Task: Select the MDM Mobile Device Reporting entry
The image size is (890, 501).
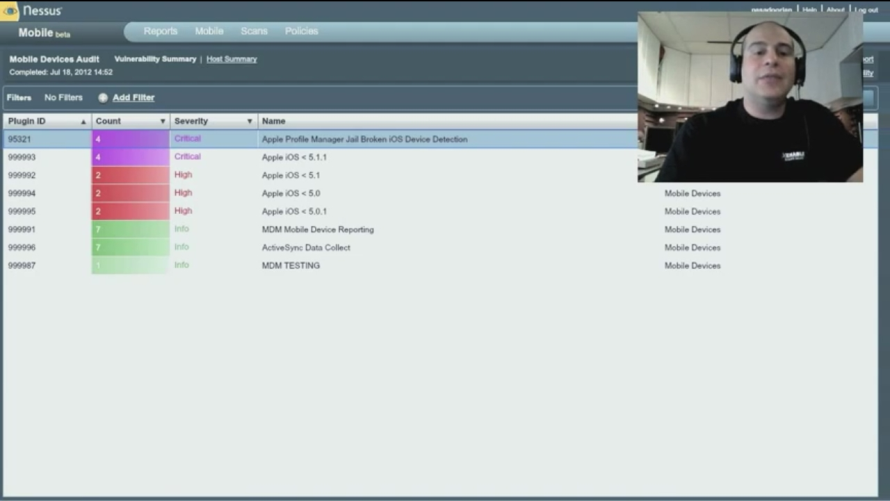Action: coord(318,230)
